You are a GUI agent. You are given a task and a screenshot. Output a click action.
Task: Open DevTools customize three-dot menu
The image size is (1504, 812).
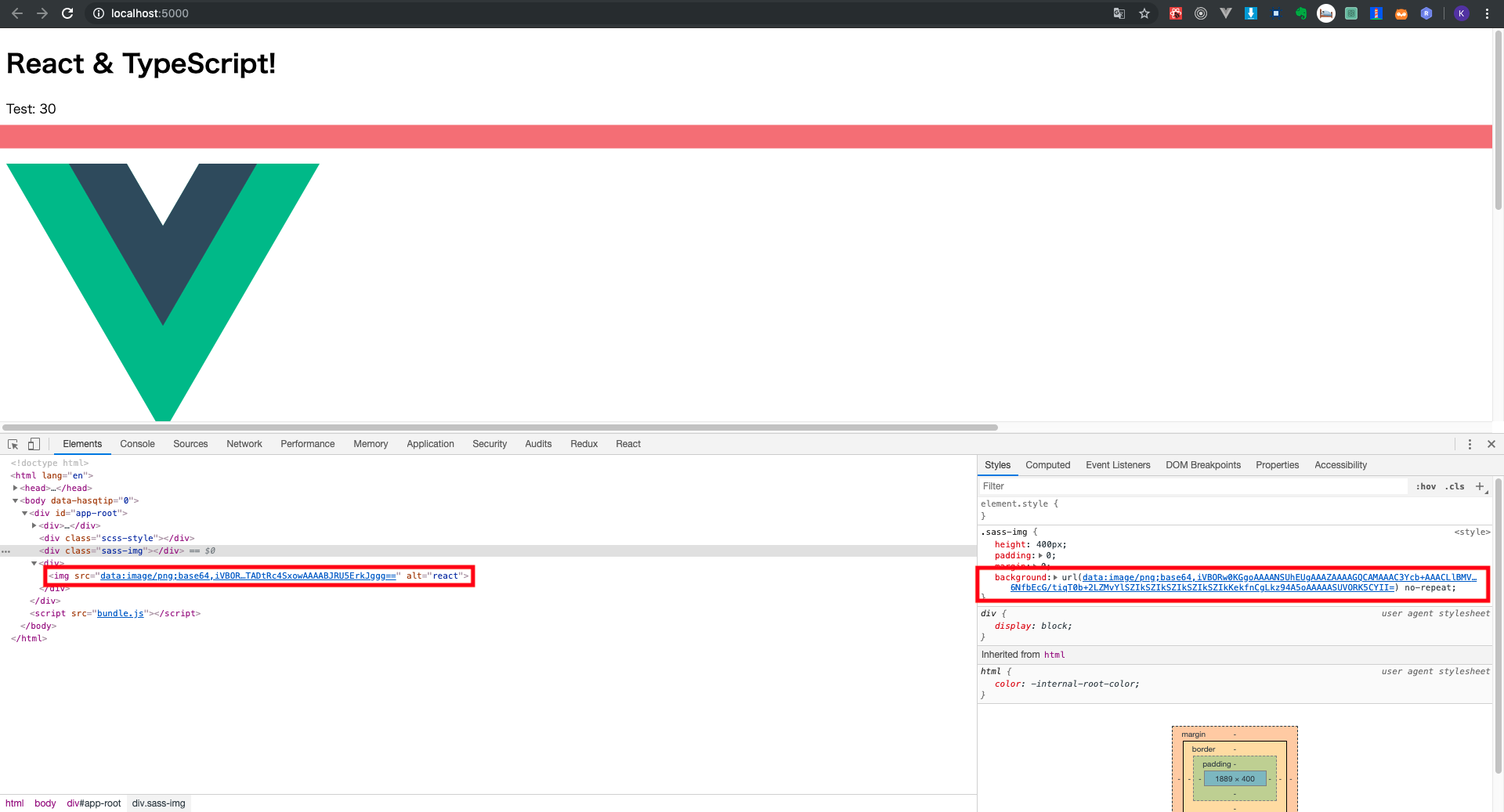click(x=1470, y=444)
